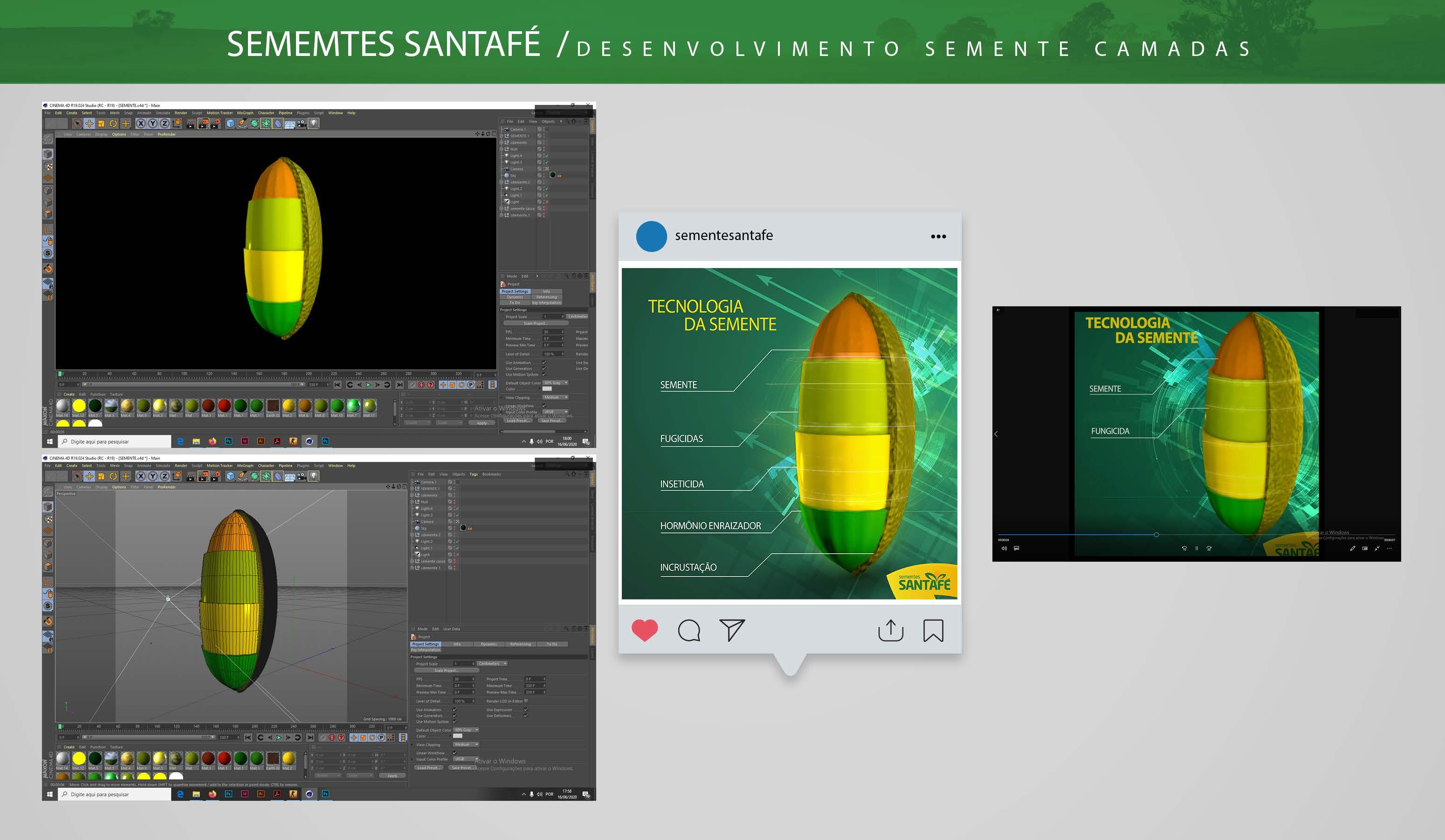Like the sementesantafe post with heart icon
Image resolution: width=1445 pixels, height=840 pixels.
(645, 630)
